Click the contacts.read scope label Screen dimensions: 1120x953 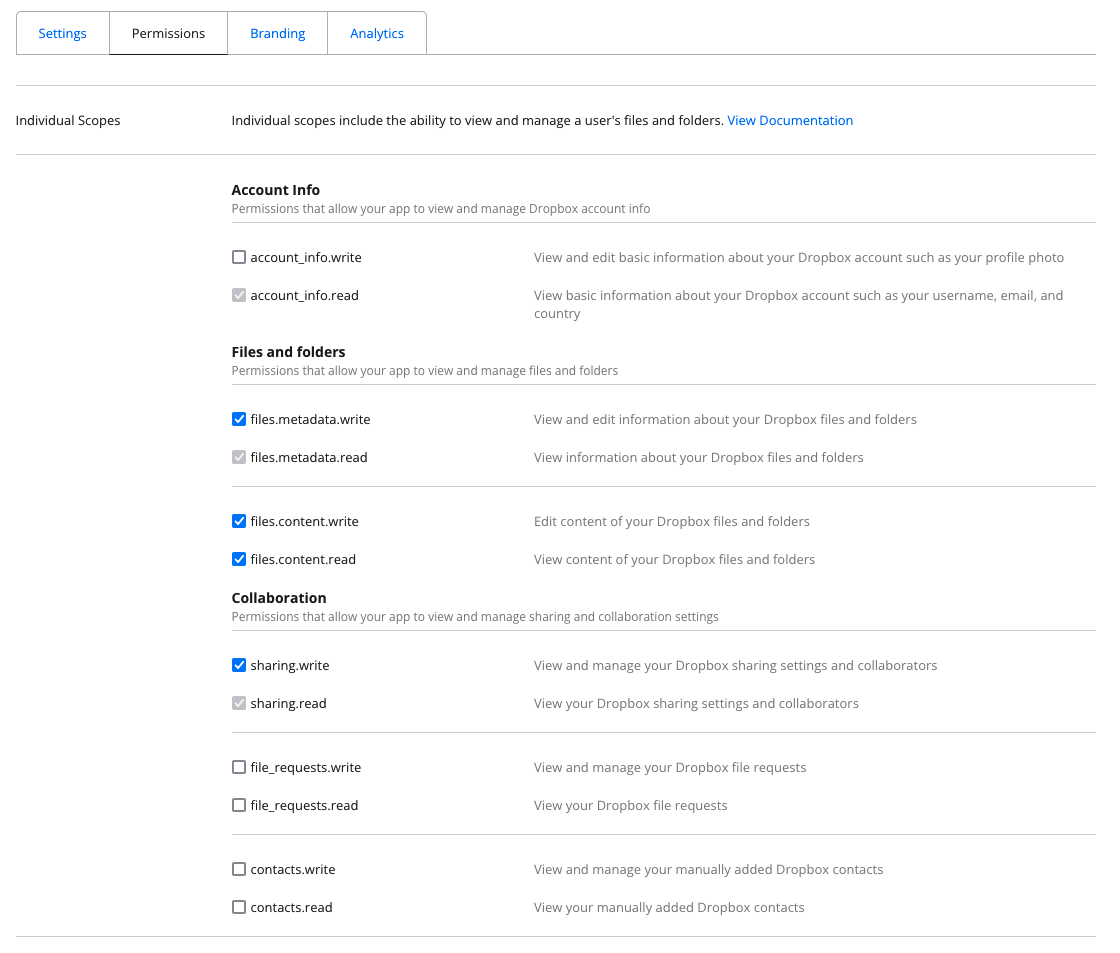(291, 908)
